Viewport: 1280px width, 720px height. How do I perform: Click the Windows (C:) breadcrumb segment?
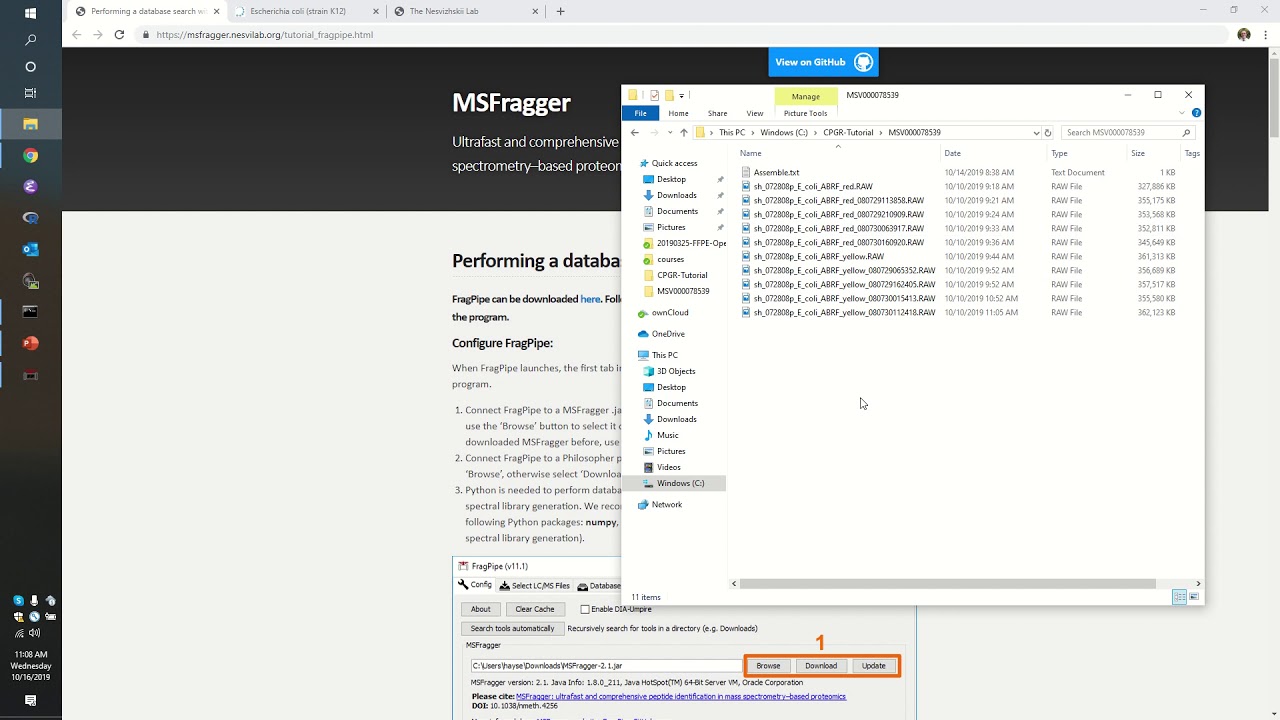784,132
